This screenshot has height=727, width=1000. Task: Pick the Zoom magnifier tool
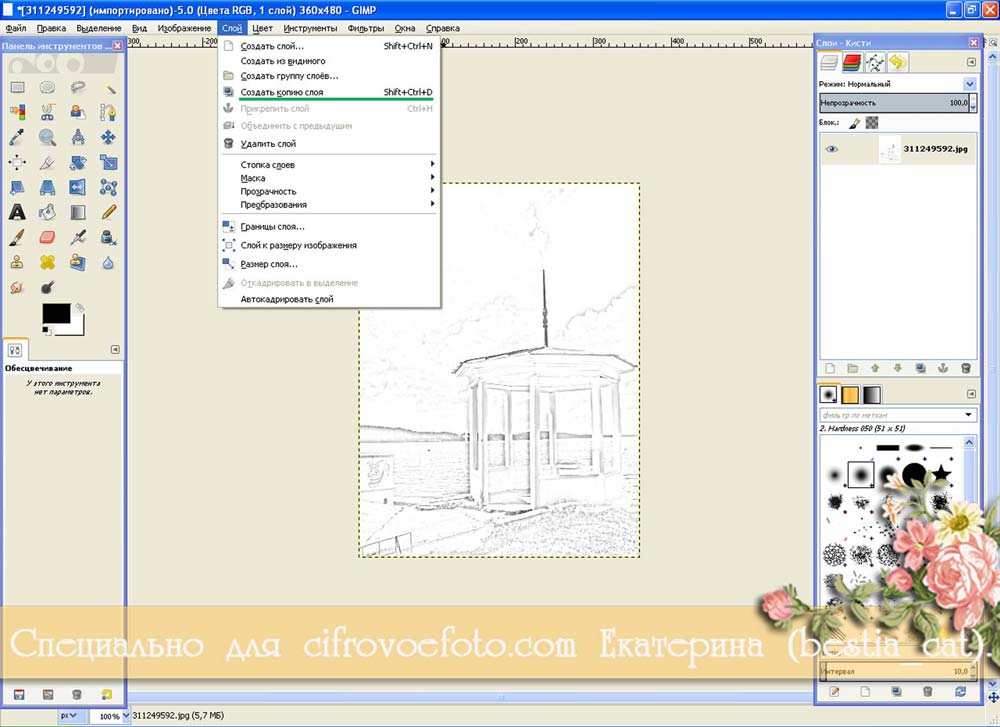[47, 137]
